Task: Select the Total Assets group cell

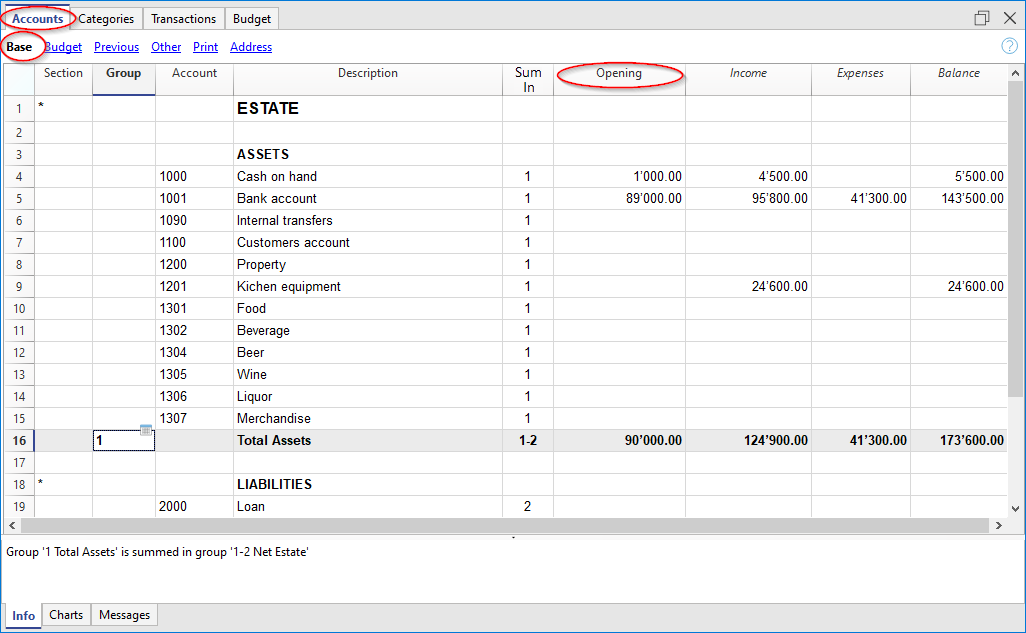Action: (122, 439)
